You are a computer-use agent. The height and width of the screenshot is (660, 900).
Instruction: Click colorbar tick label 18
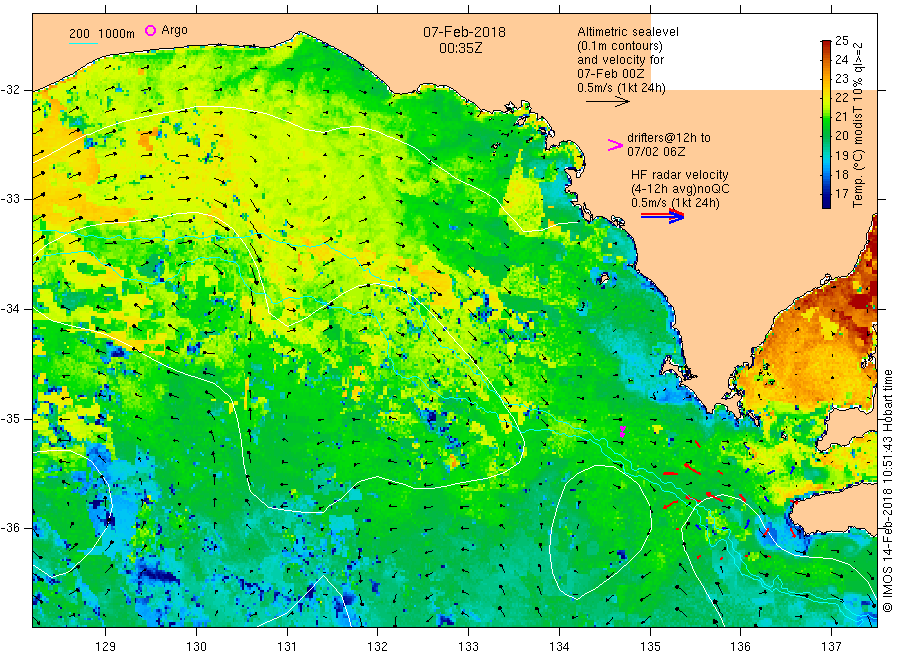pos(841,174)
